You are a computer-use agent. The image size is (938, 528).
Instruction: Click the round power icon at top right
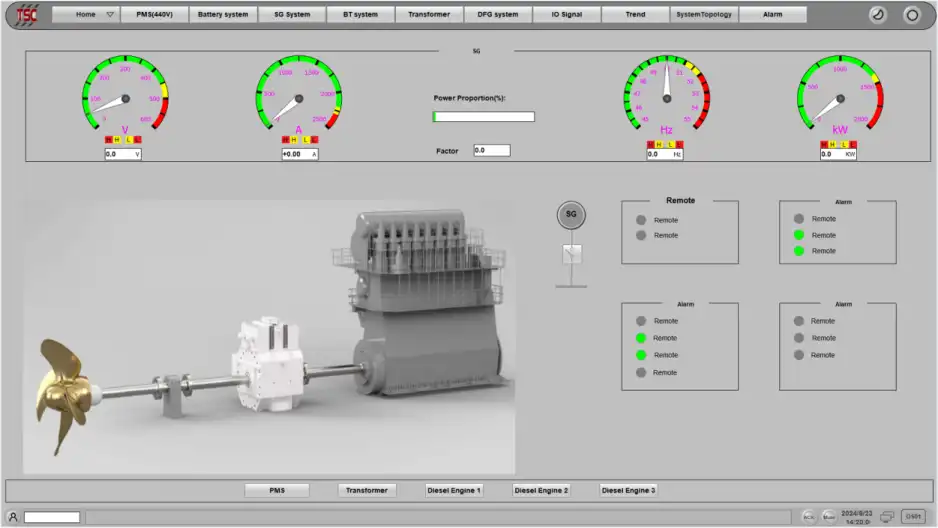coord(911,15)
